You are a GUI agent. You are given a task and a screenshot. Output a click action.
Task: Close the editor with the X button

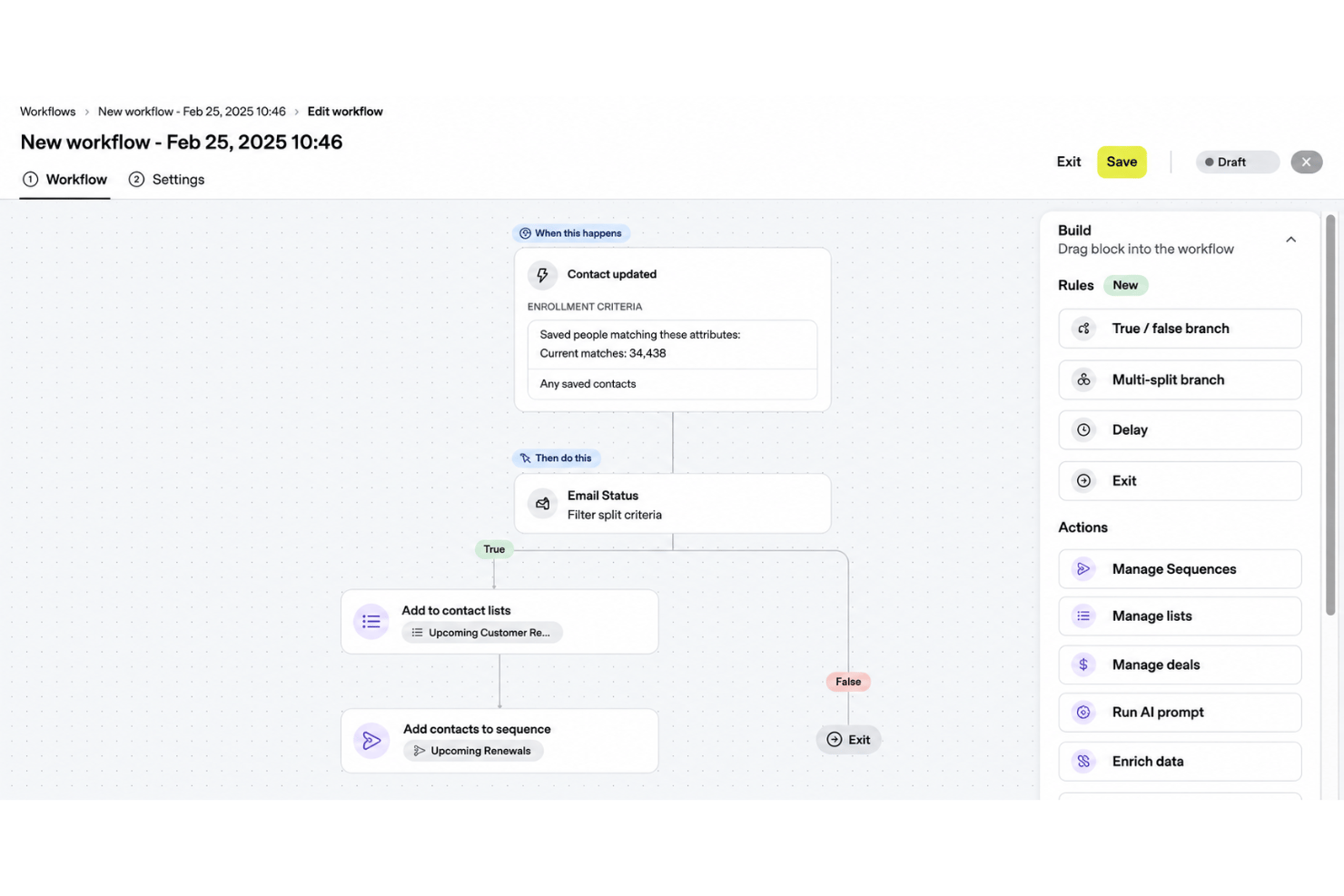1307,162
